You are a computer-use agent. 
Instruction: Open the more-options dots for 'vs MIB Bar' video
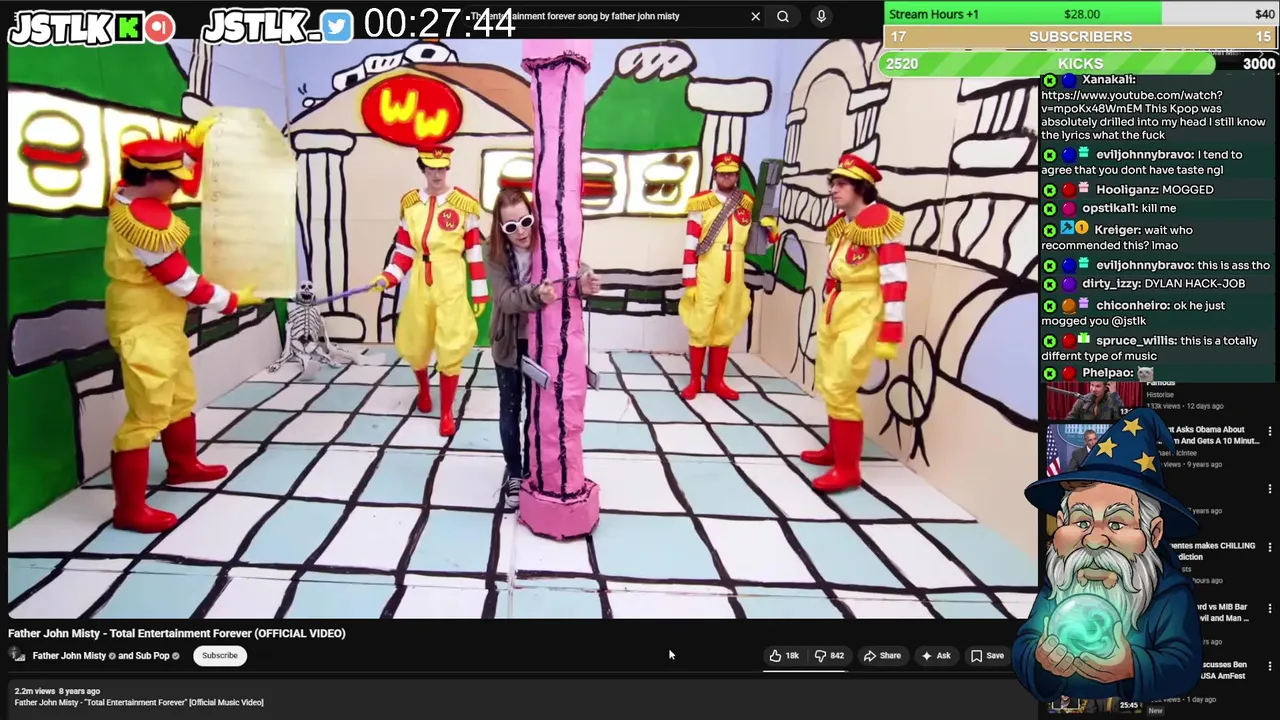[x=1270, y=608]
